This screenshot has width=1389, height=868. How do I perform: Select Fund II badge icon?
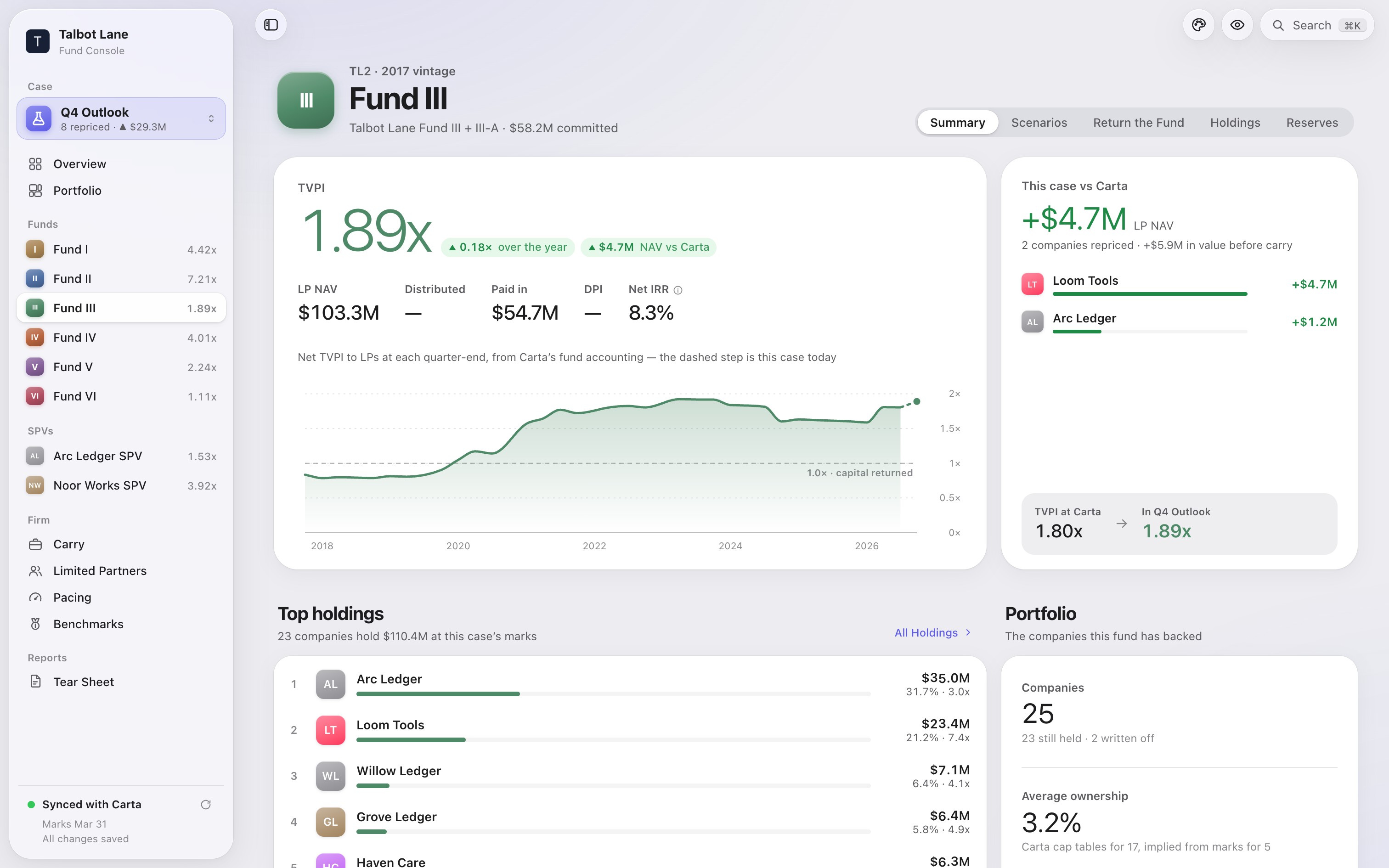(35, 278)
